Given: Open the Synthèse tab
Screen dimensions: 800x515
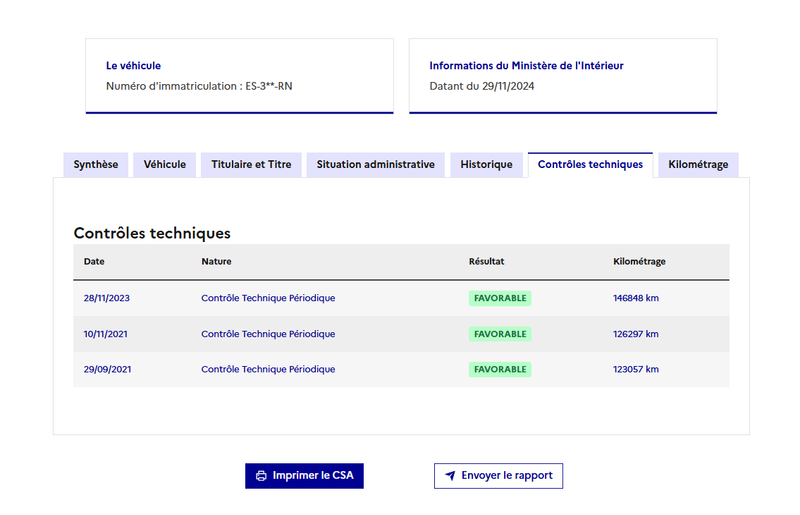Looking at the screenshot, I should [96, 165].
